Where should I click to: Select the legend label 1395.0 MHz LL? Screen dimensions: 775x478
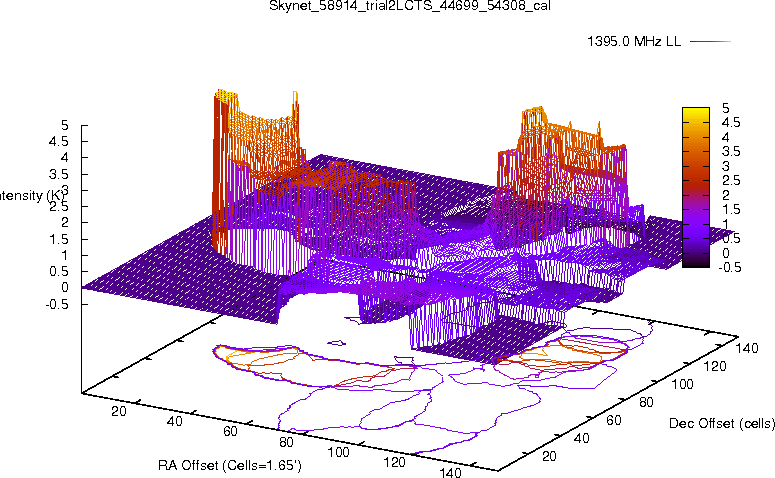pos(634,41)
